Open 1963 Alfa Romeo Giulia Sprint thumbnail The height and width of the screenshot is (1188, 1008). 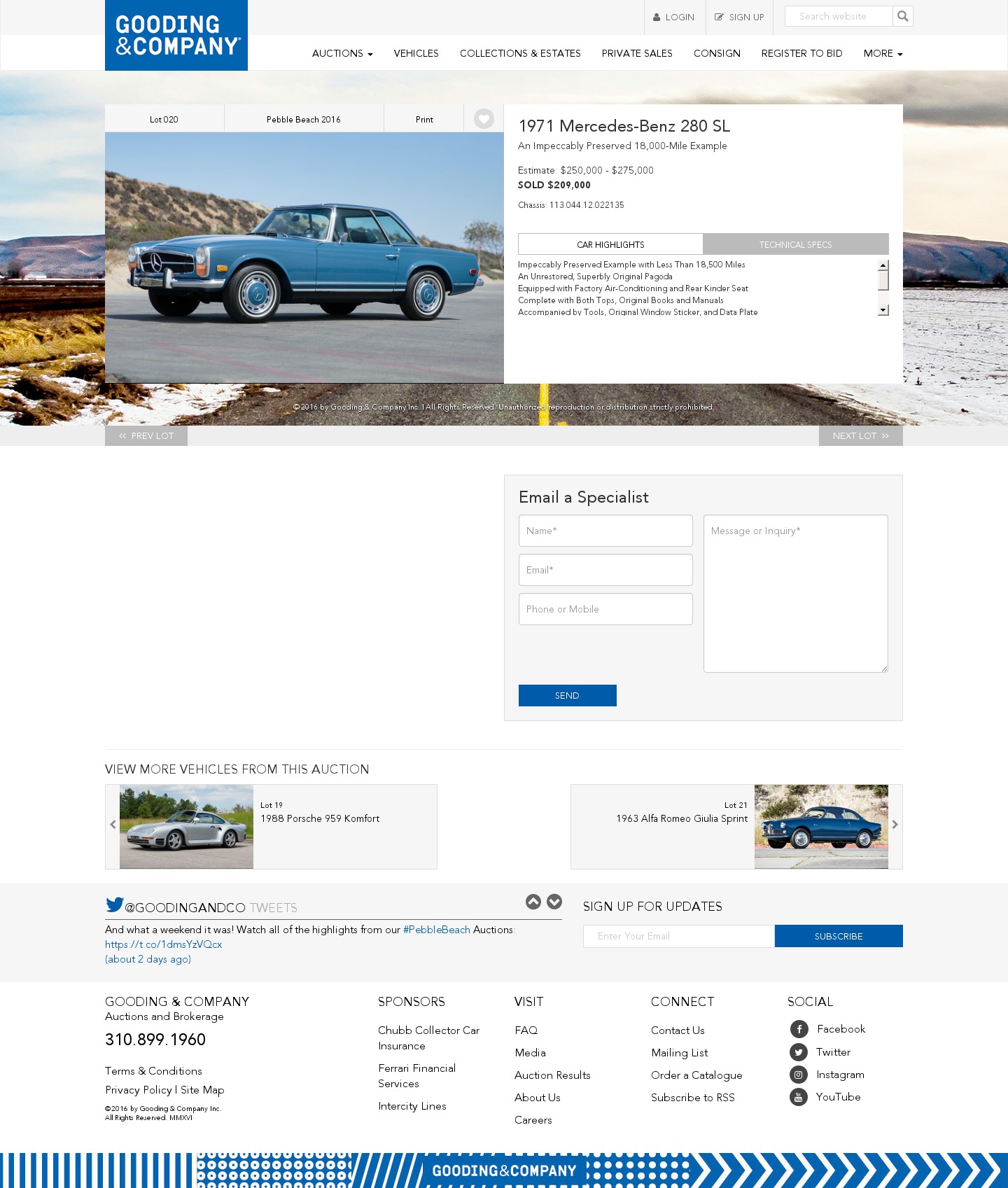[821, 827]
